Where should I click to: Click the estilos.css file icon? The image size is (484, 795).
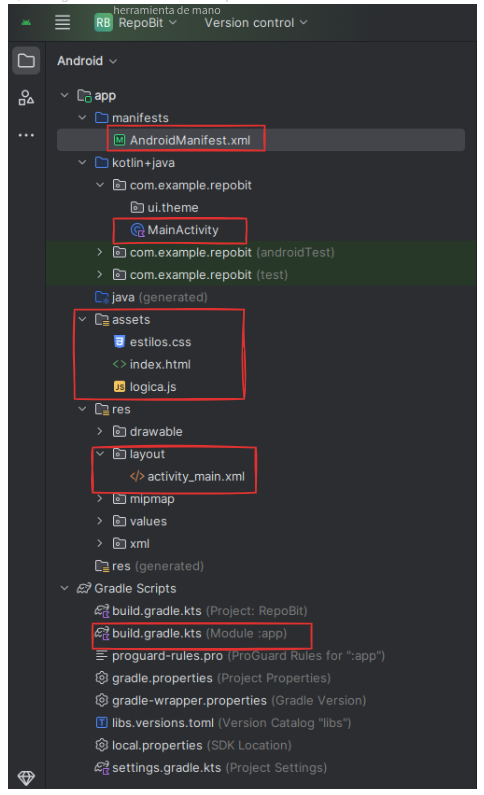[119, 342]
